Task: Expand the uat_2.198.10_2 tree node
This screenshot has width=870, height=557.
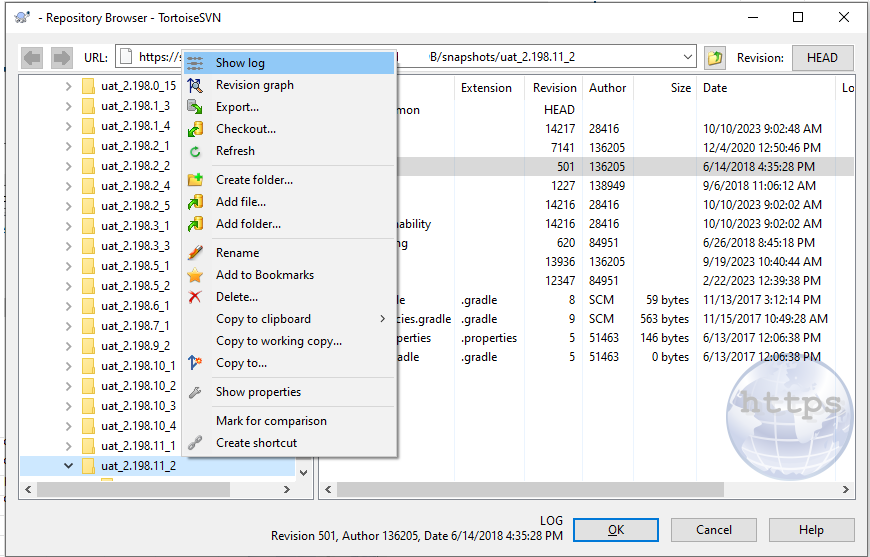Action: click(68, 386)
